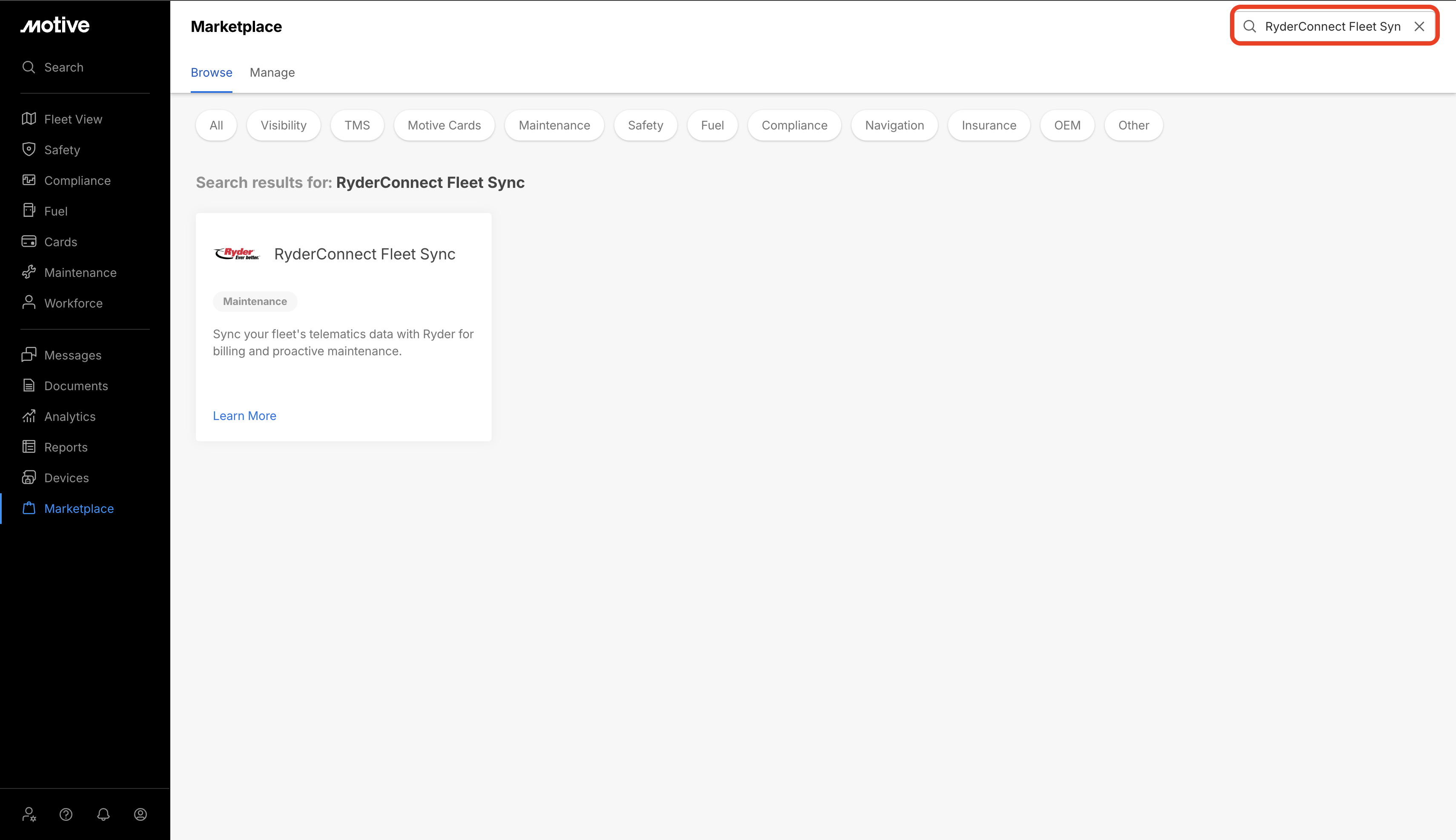Open Analytics chart icon
Screen dimensions: 1456x840
(x=29, y=416)
